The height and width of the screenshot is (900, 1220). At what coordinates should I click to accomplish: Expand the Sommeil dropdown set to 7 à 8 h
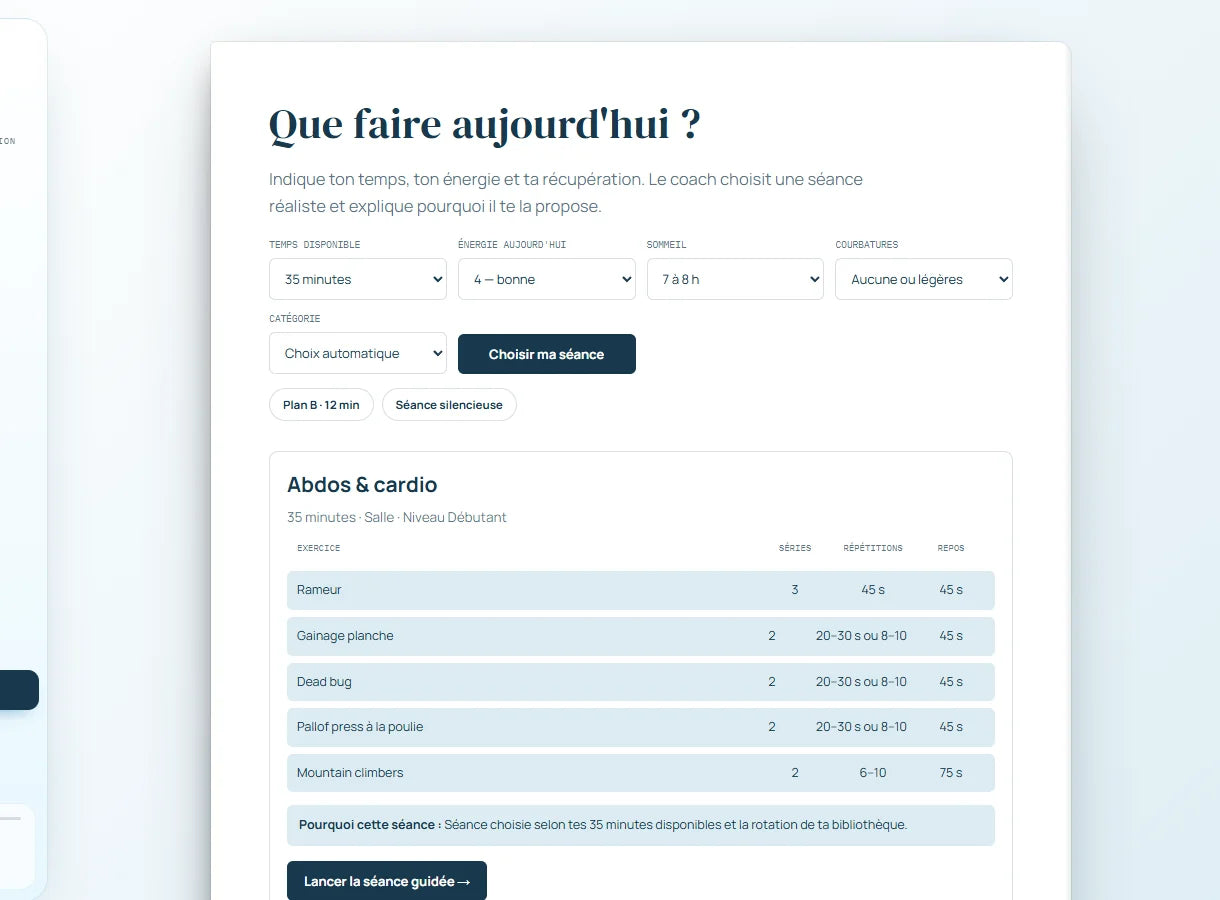click(735, 279)
